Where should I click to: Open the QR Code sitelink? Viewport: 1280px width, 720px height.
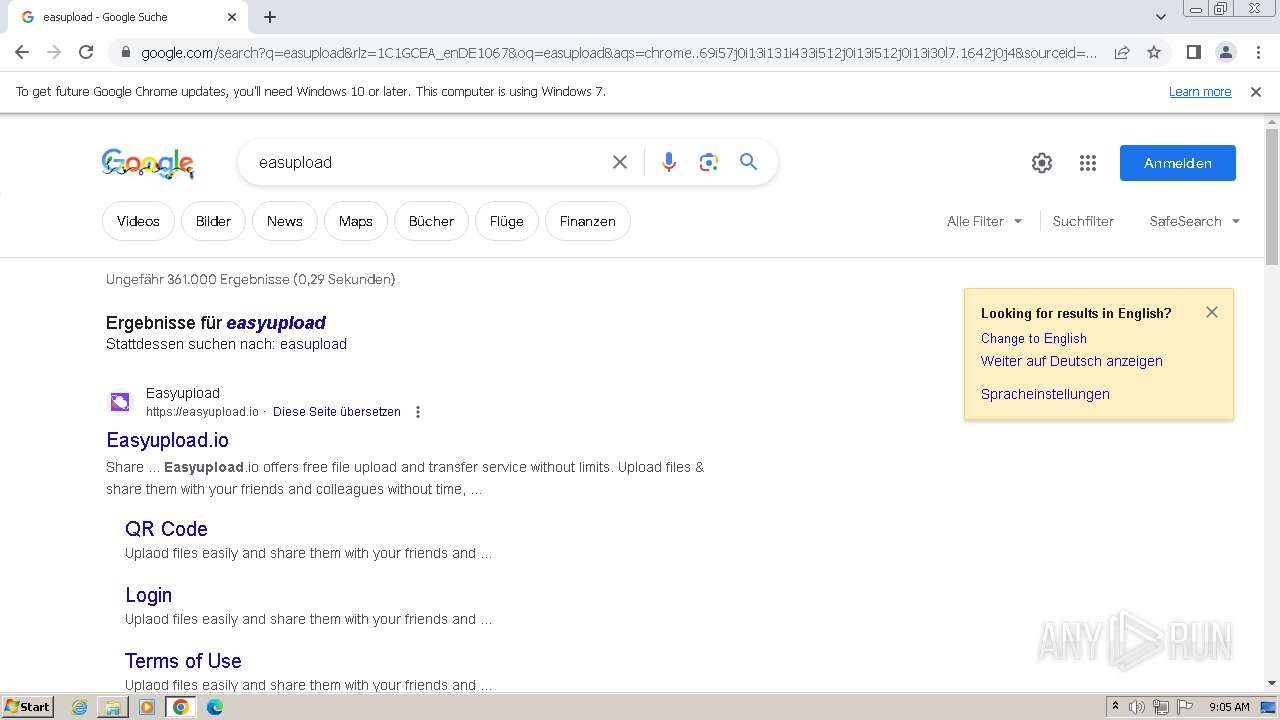[166, 529]
